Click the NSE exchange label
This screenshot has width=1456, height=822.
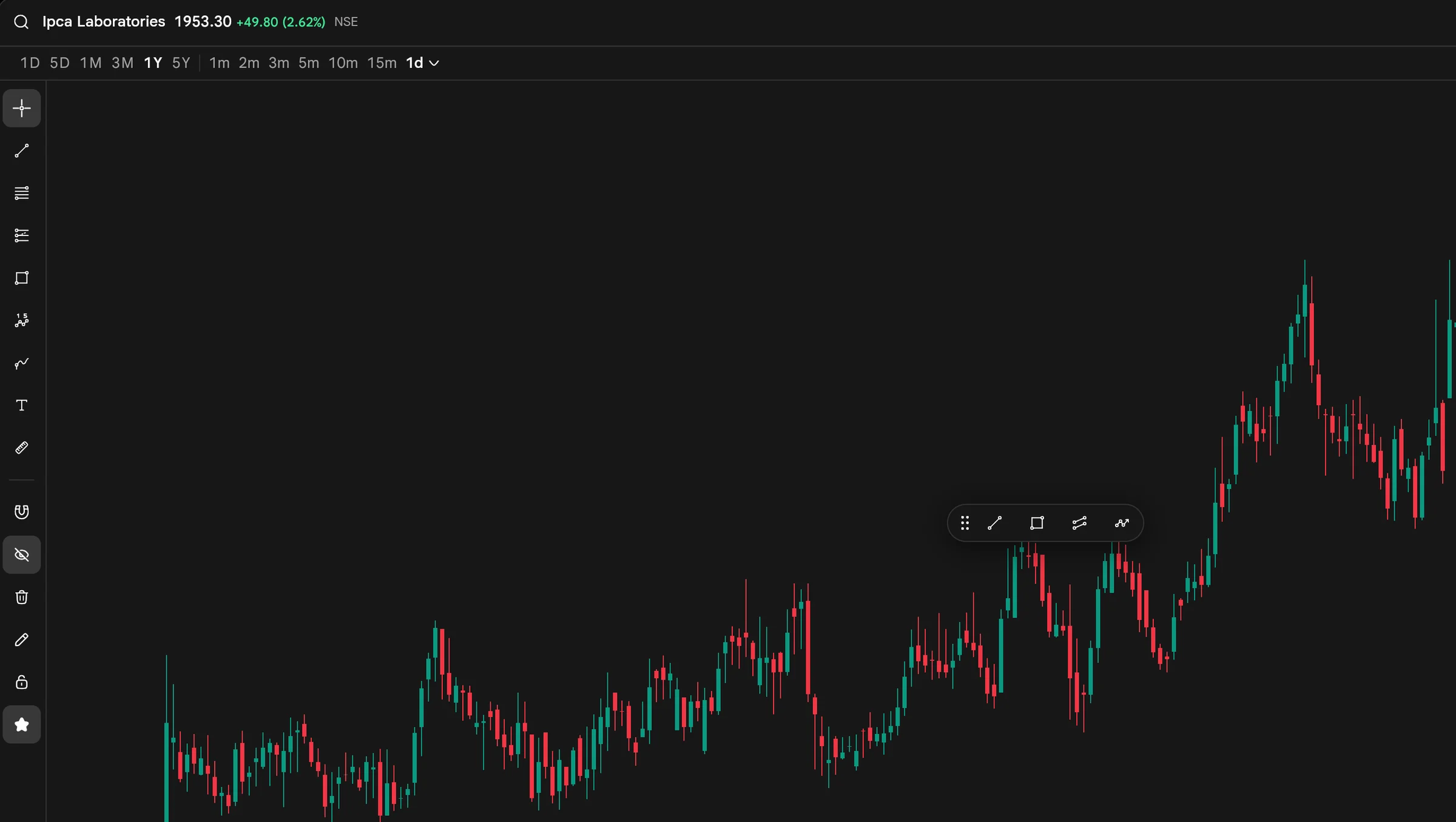[346, 22]
